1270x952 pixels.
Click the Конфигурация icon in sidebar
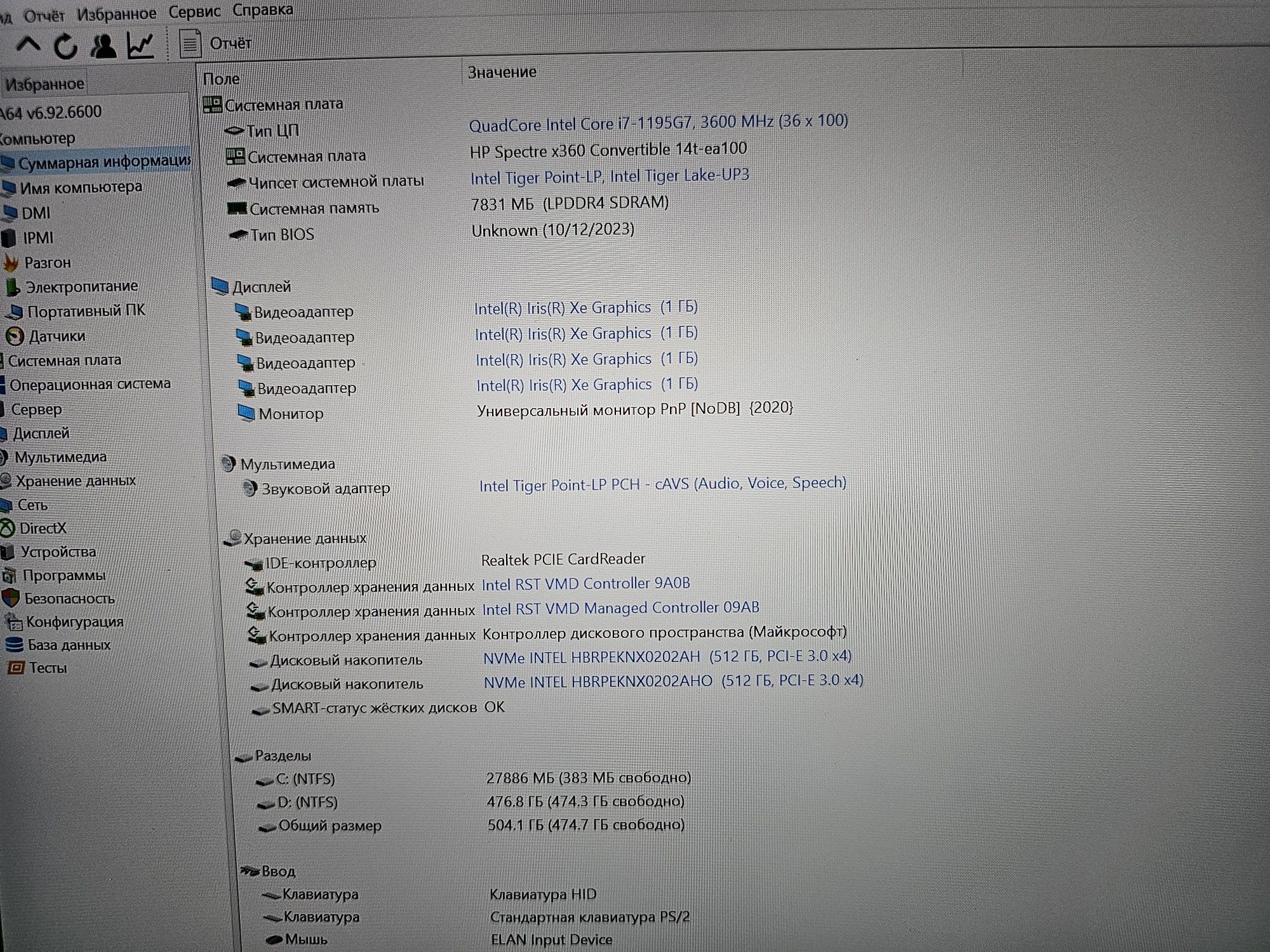click(13, 622)
